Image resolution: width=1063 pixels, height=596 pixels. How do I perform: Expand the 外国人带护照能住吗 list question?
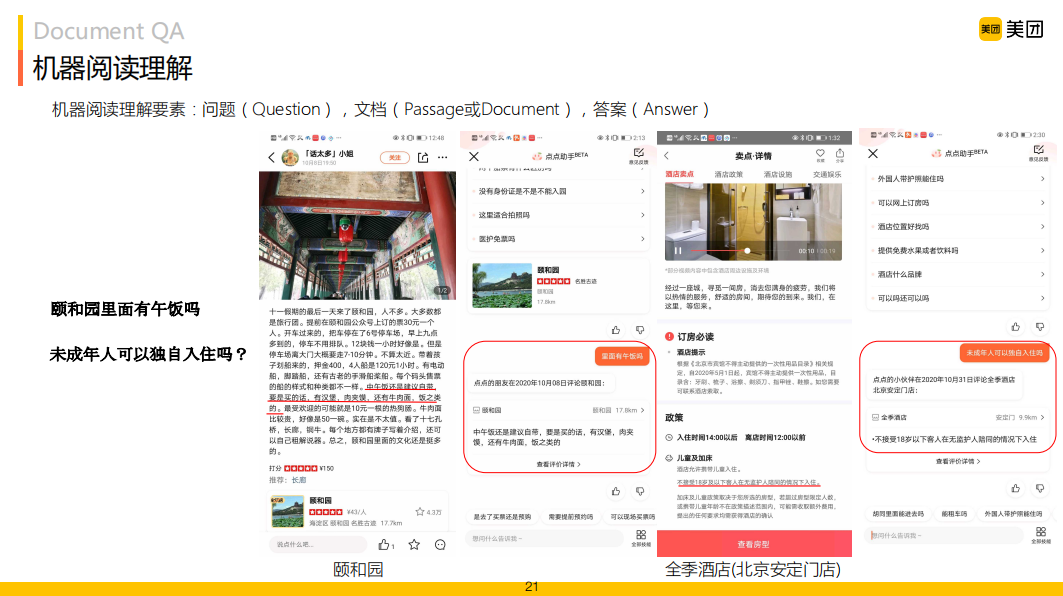[x=958, y=179]
